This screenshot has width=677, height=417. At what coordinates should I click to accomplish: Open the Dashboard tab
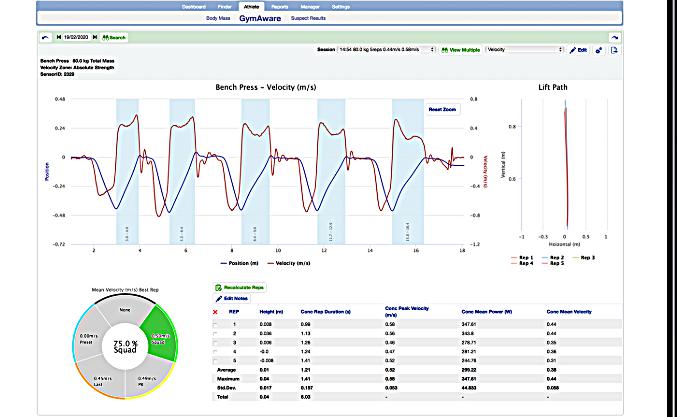point(196,6)
